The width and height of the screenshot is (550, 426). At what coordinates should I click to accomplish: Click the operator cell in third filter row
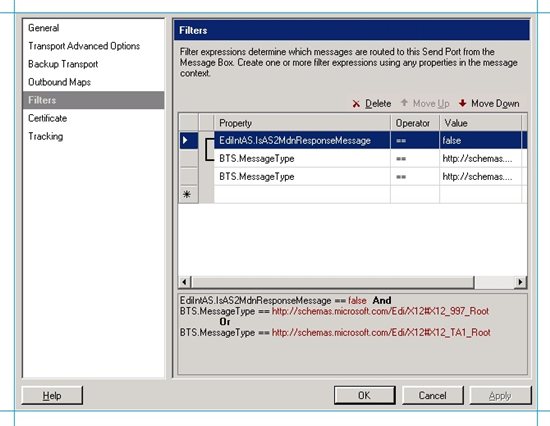coord(415,177)
